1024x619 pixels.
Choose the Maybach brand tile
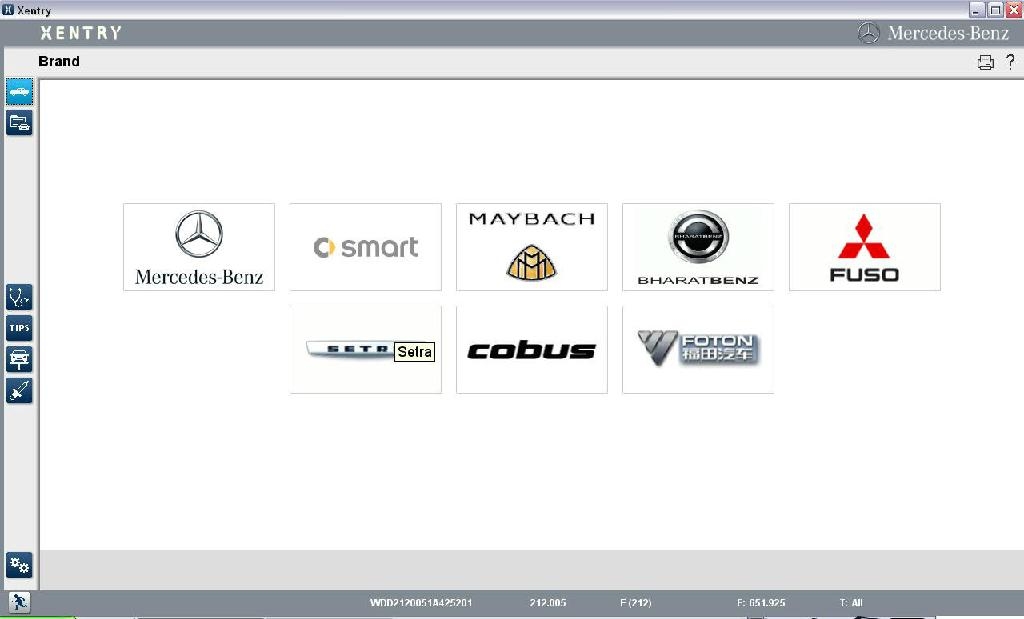(x=532, y=247)
